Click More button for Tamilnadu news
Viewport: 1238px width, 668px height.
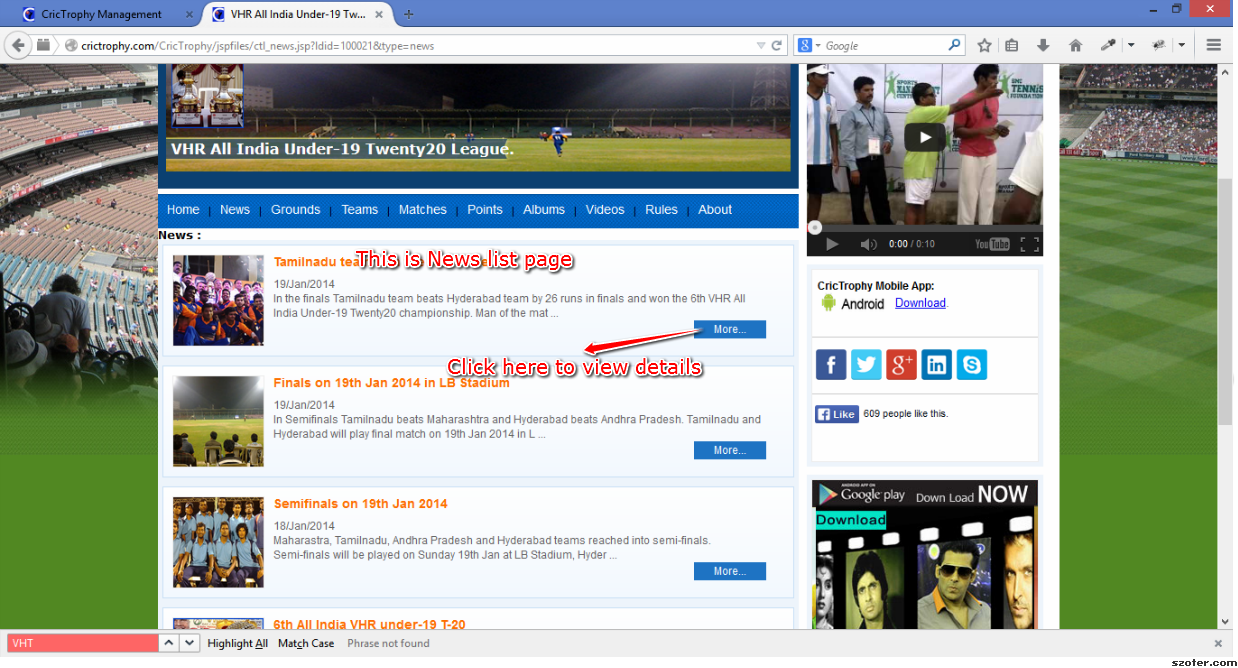729,329
